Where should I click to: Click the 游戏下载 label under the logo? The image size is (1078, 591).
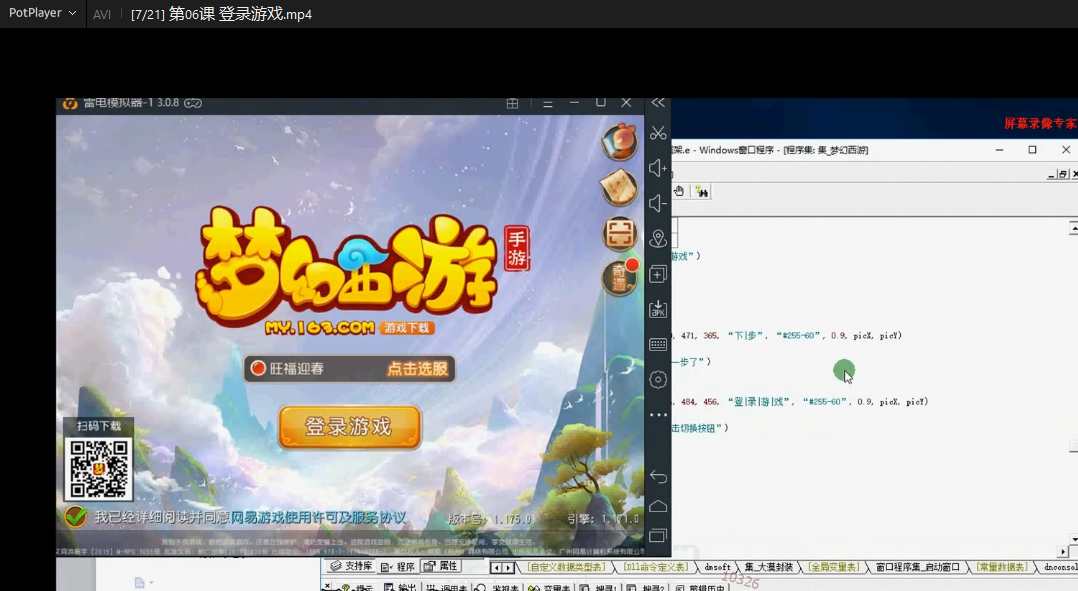[407, 328]
